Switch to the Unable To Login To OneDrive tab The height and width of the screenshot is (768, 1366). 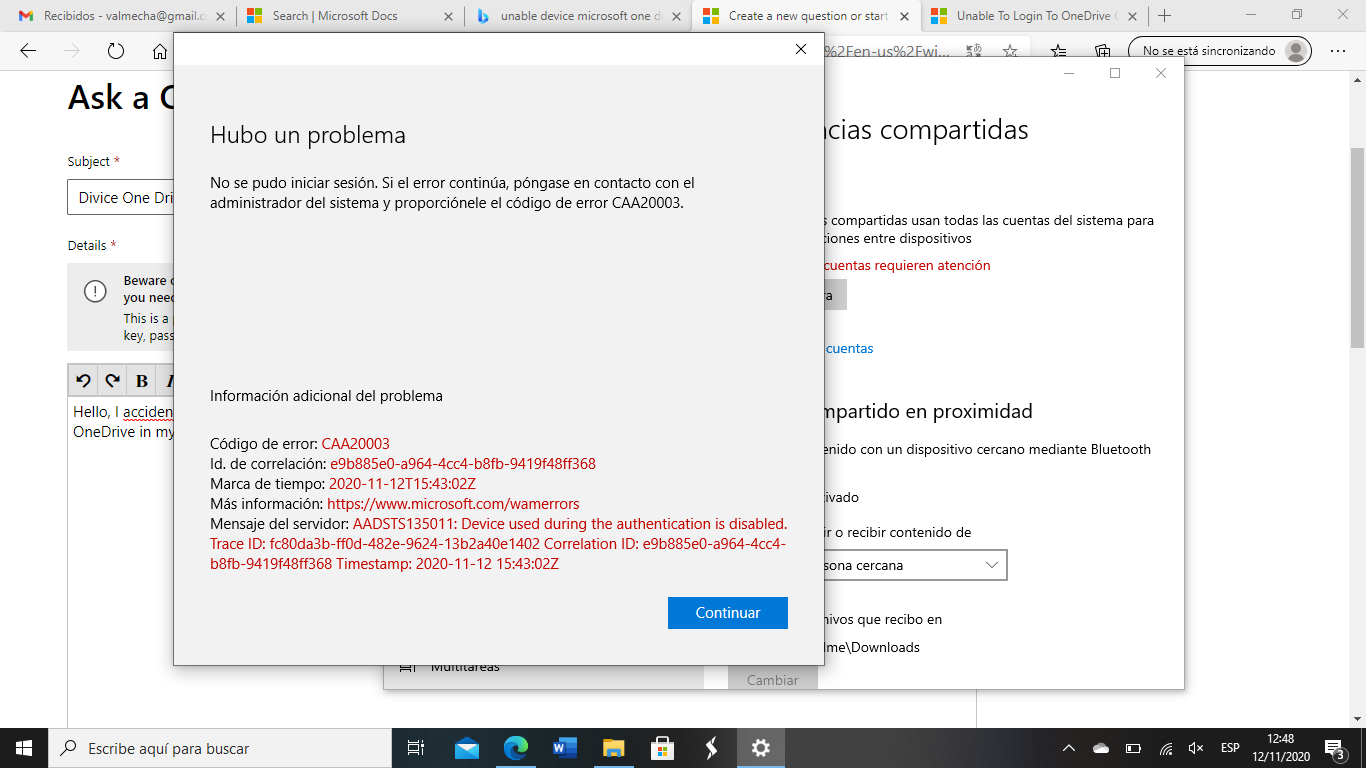tap(1030, 16)
